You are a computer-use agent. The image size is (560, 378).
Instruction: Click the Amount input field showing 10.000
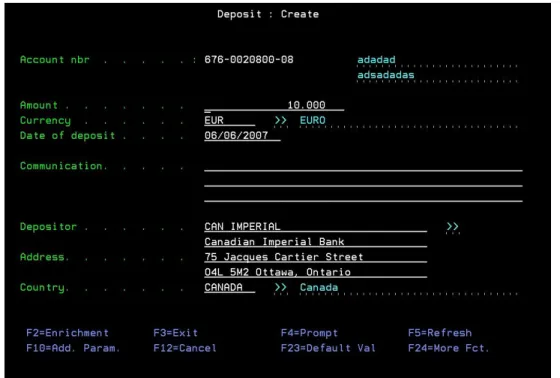point(274,105)
